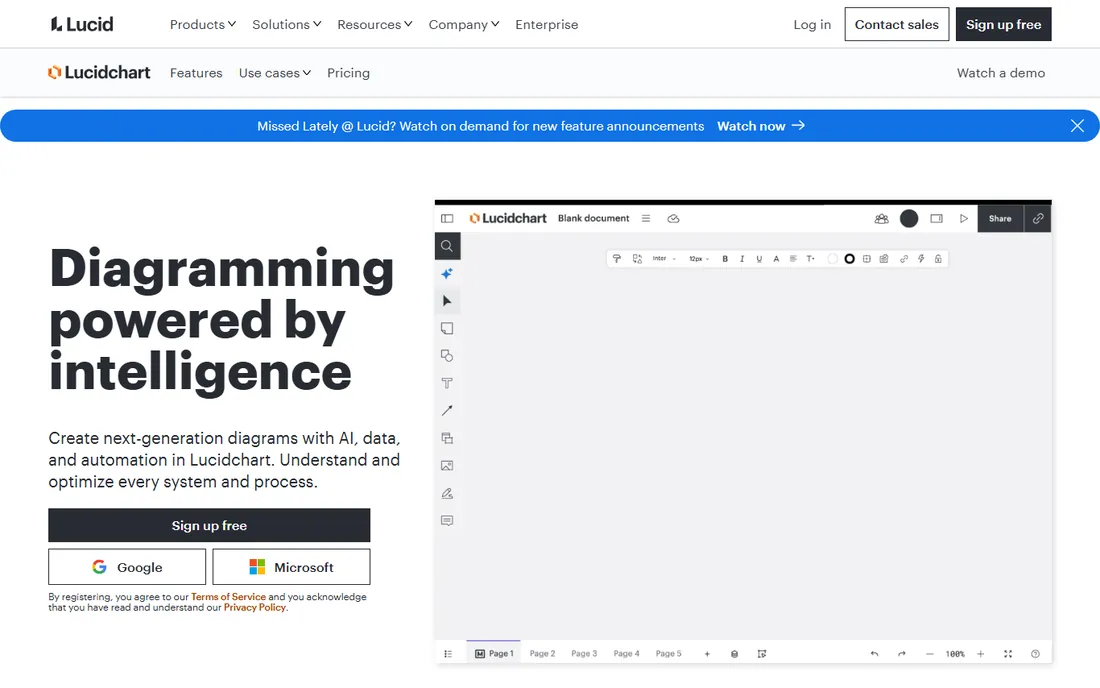Click the cloud saved status icon

pyautogui.click(x=673, y=219)
